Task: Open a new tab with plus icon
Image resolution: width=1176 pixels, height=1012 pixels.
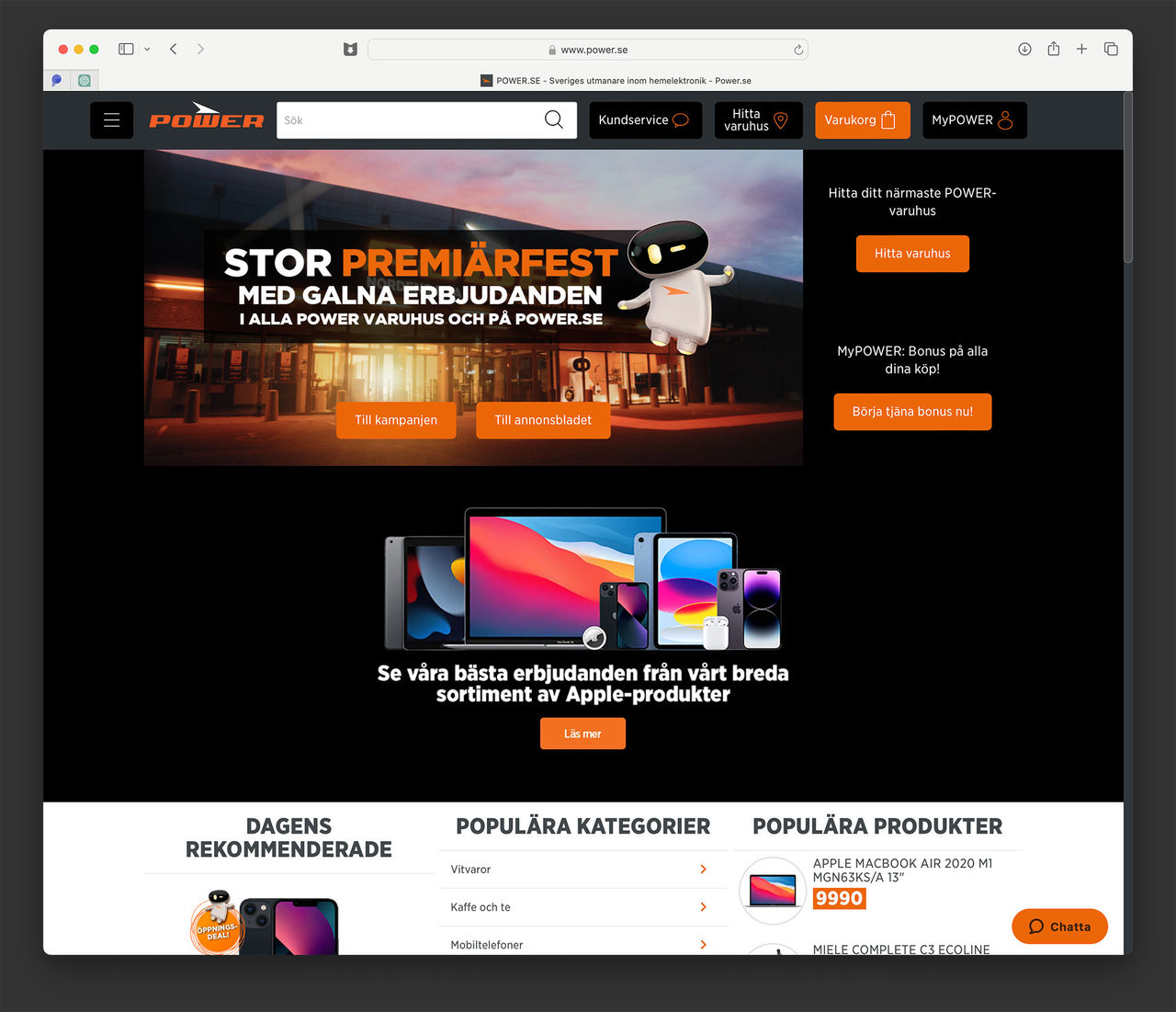Action: tap(1081, 49)
